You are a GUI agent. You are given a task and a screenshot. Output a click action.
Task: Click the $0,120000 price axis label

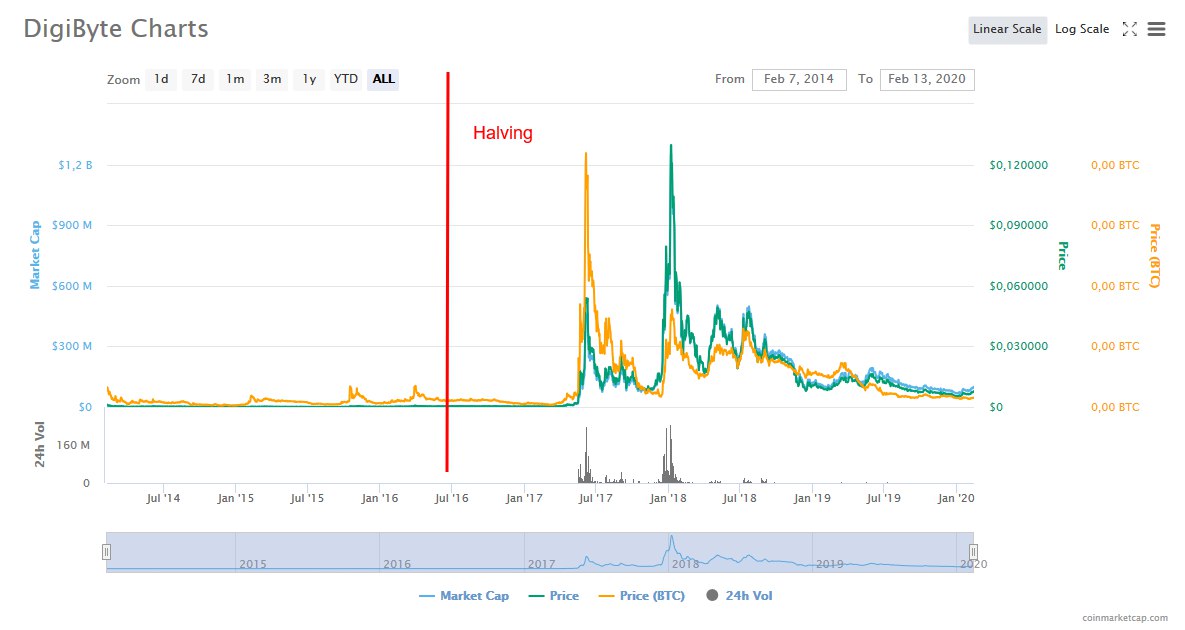pyautogui.click(x=1019, y=165)
